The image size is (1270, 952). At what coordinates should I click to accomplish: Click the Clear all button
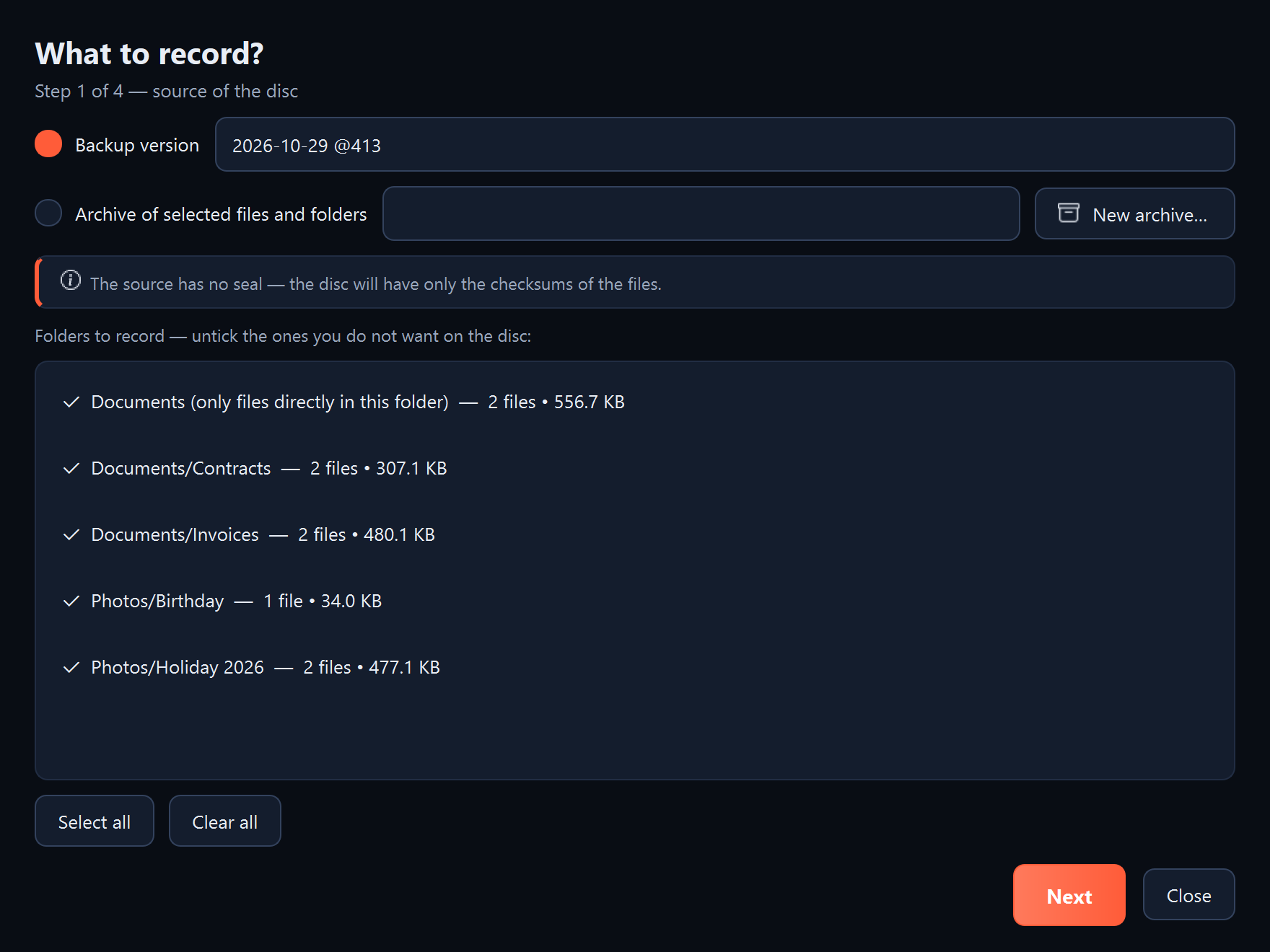[225, 821]
